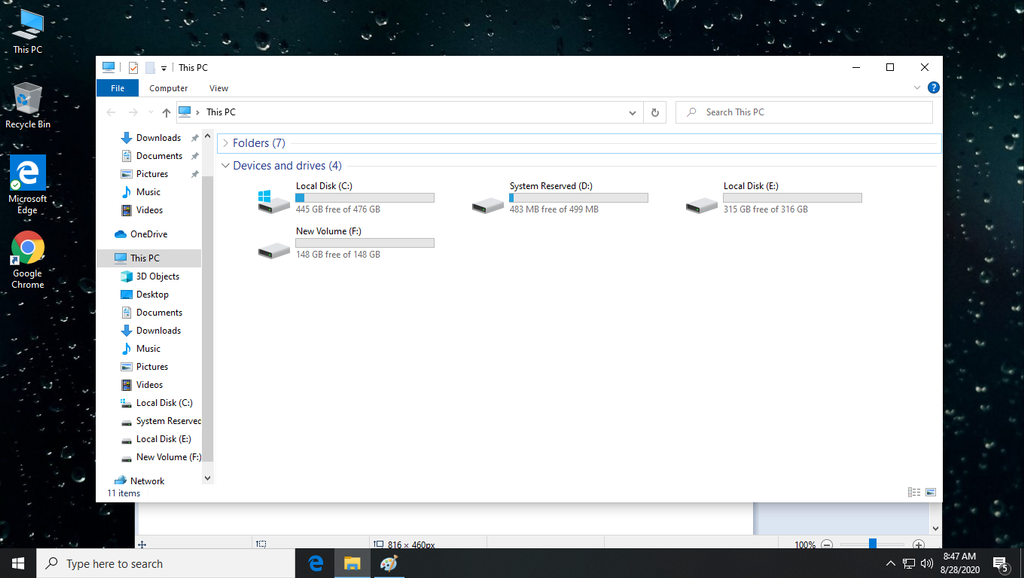Refresh the This PC address bar

pos(655,113)
